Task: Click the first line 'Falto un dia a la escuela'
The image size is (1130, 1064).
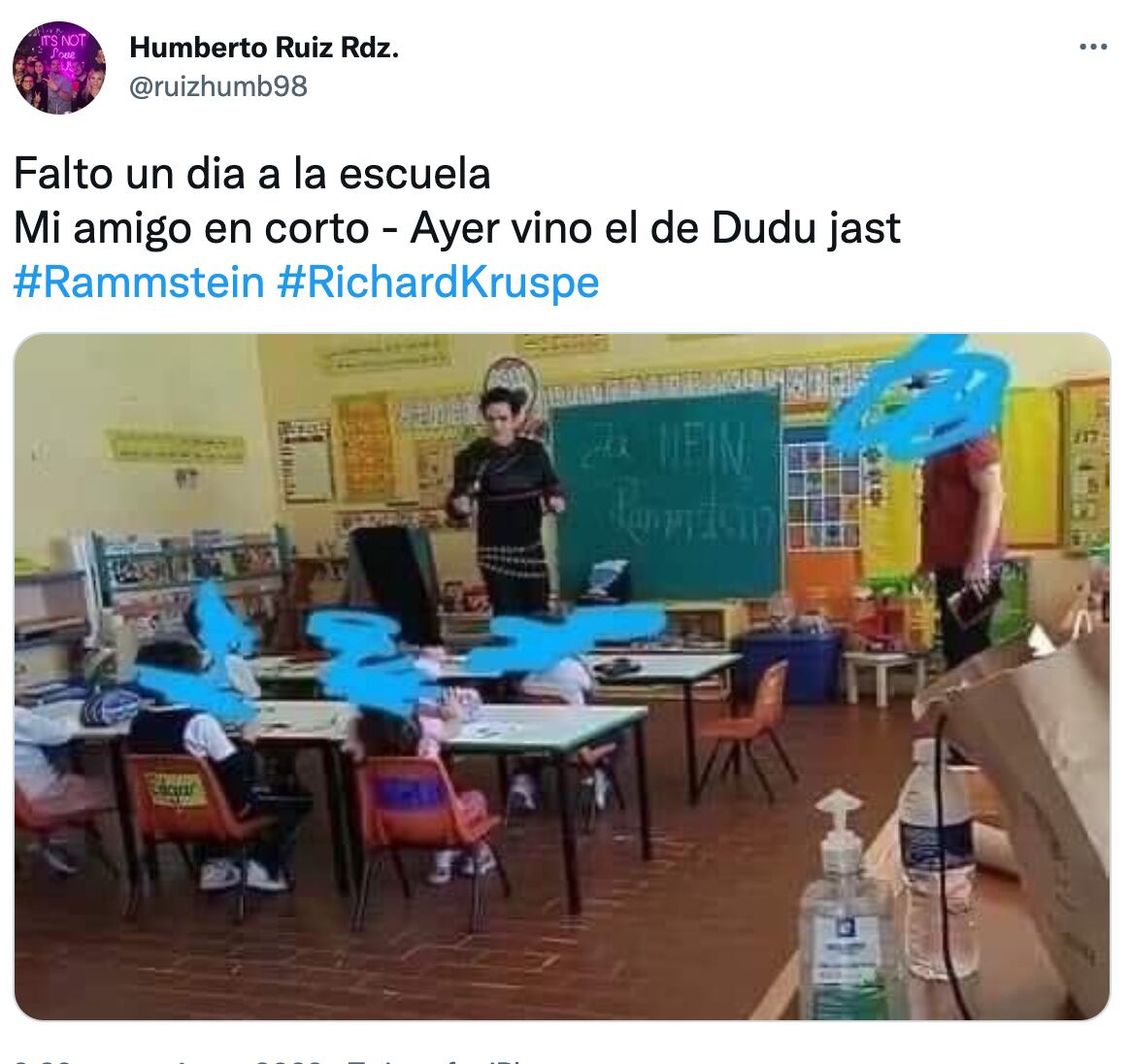Action: [252, 173]
